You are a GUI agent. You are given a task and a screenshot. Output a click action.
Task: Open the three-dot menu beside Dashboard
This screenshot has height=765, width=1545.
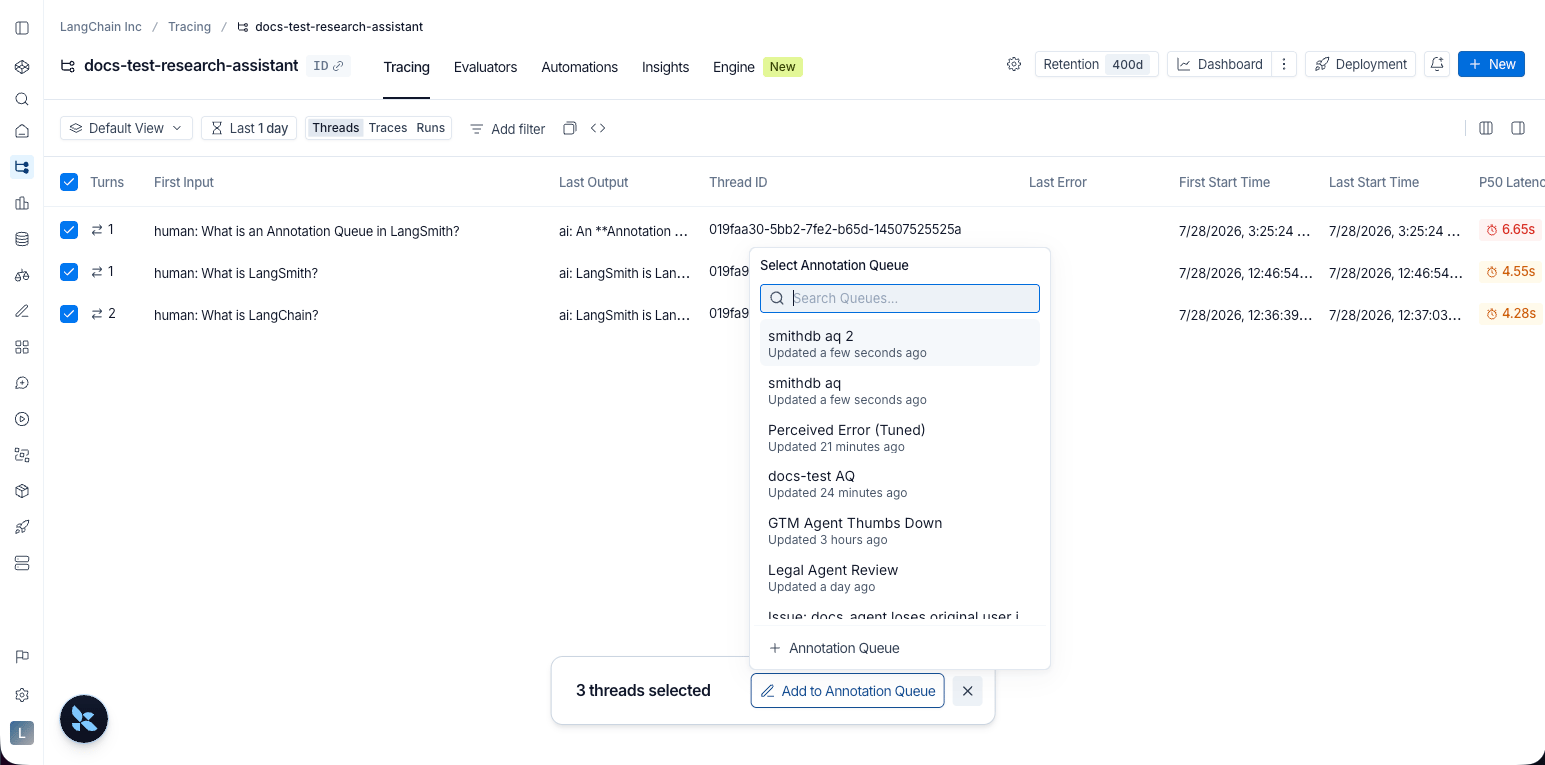click(1284, 64)
